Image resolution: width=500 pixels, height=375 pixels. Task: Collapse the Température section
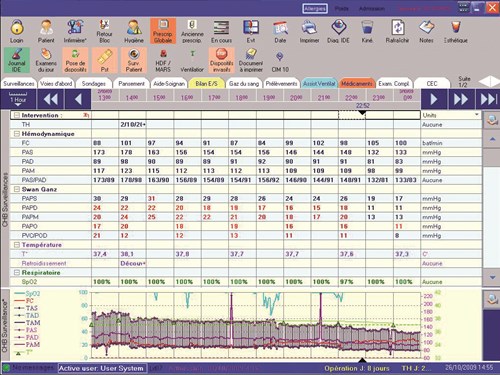(16, 245)
